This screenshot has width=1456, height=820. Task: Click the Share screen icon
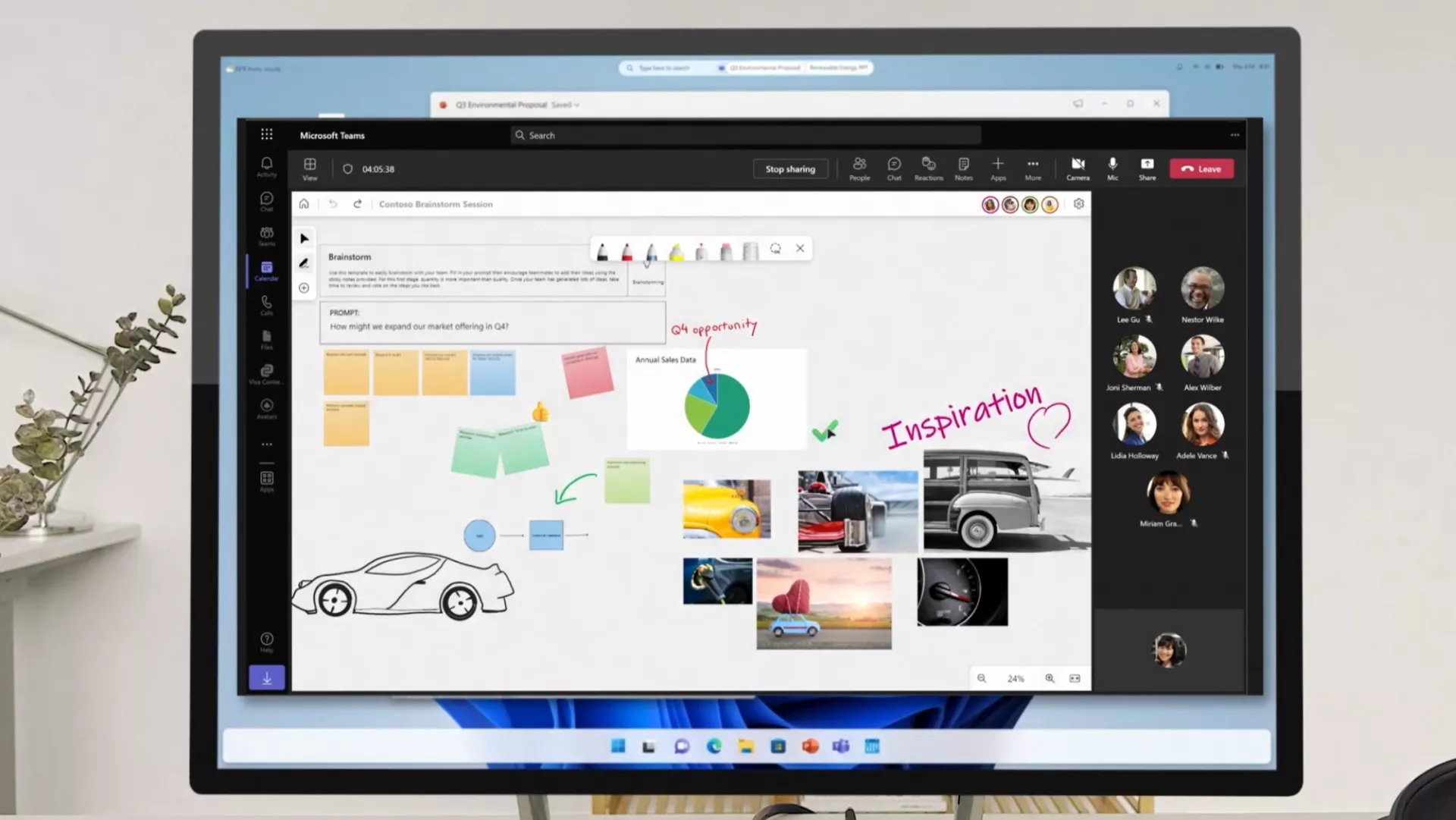[1147, 168]
